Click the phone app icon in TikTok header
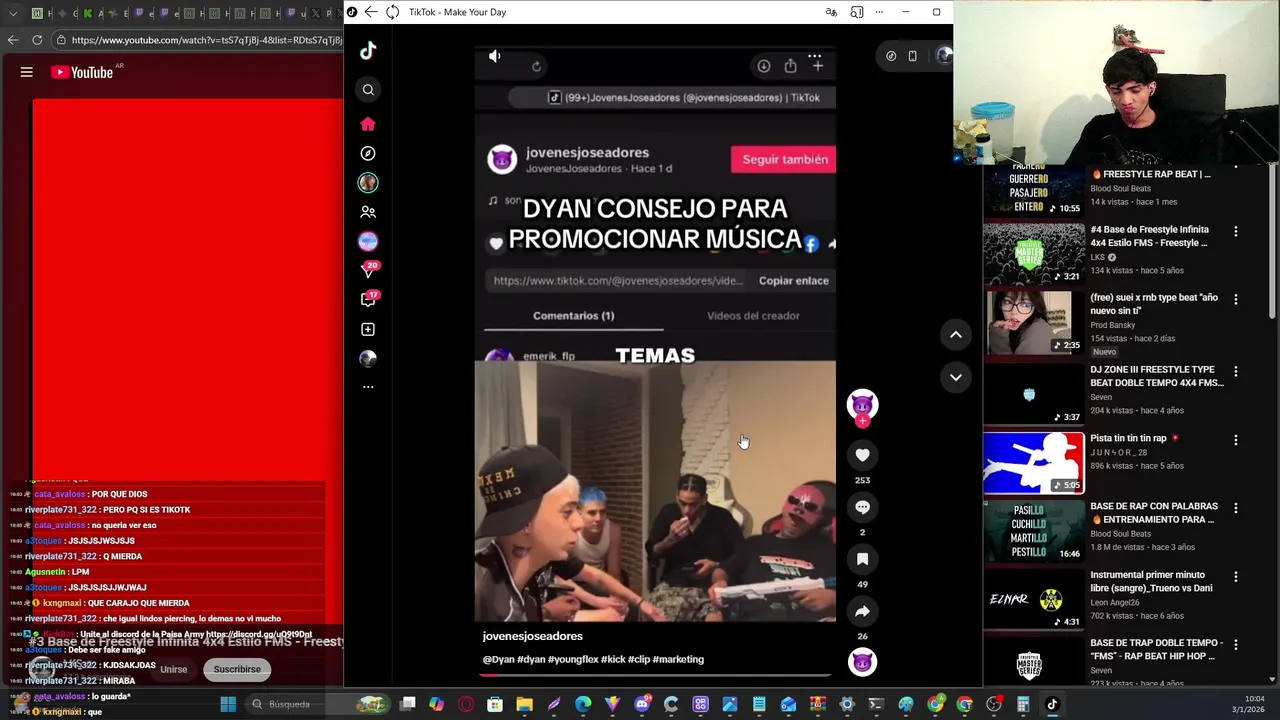 pyautogui.click(x=912, y=56)
